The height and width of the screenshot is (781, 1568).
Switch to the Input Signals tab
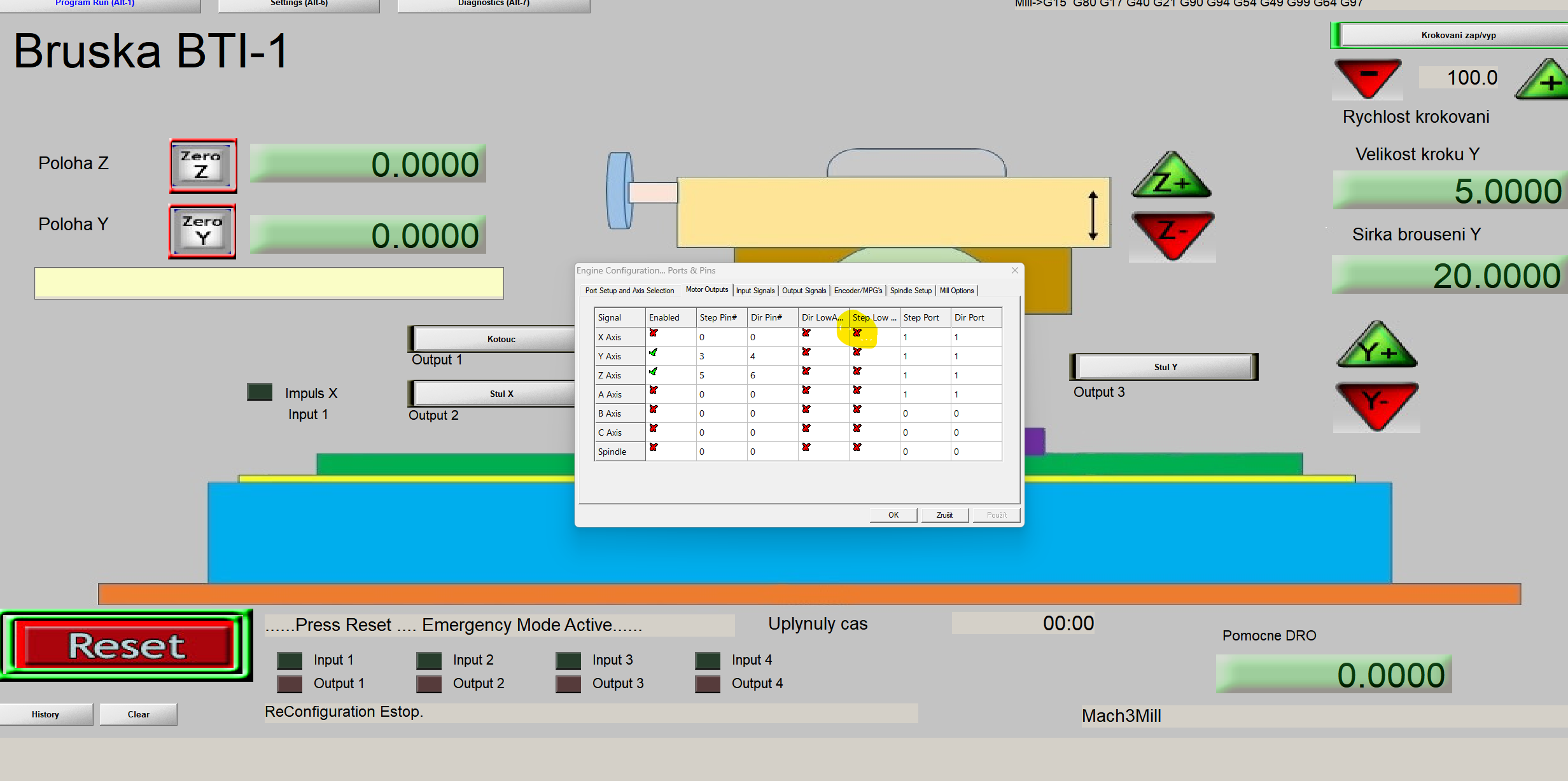click(755, 291)
